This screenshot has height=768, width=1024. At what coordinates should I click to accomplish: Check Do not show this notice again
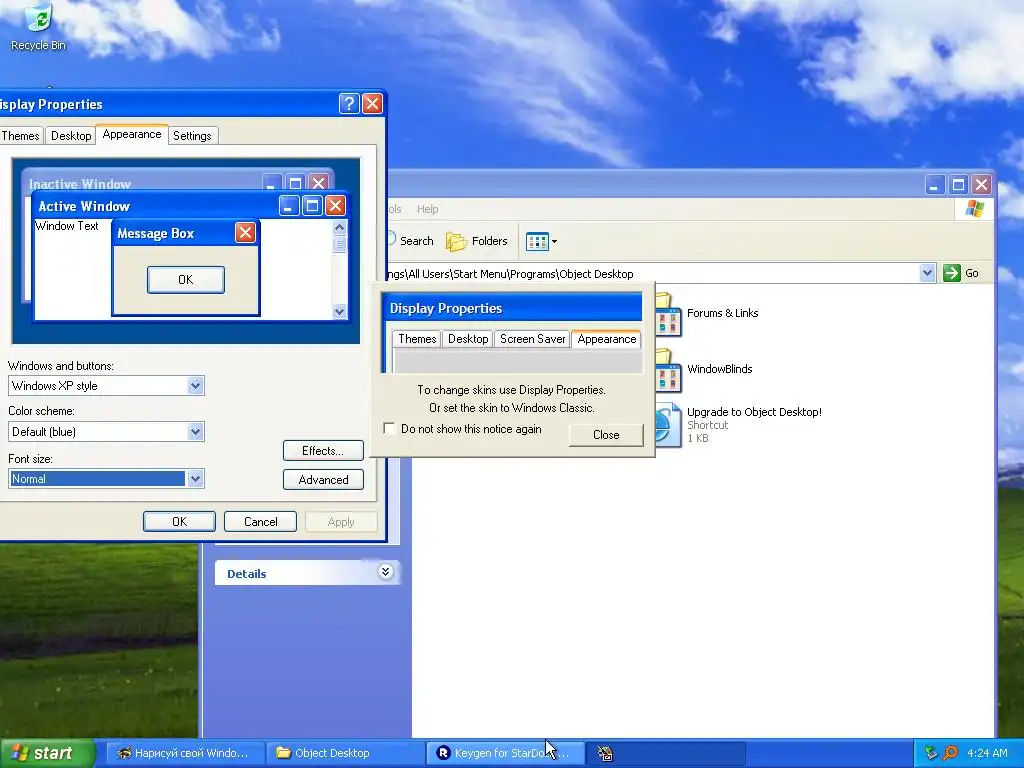coord(389,428)
